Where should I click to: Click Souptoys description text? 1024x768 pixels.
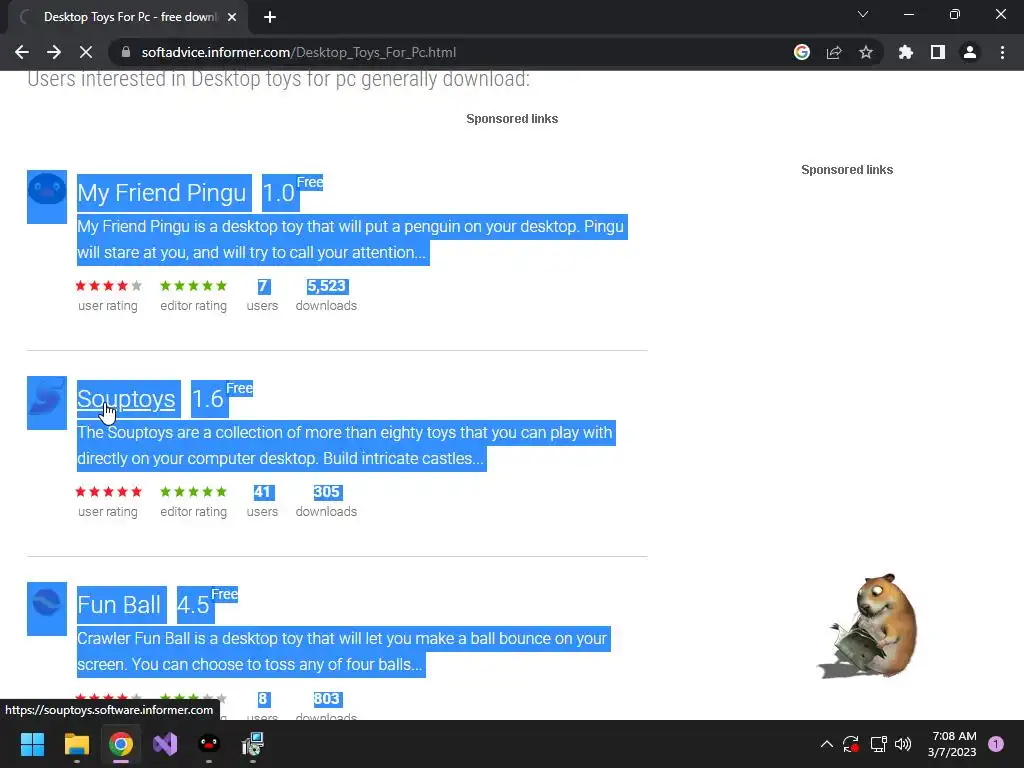pos(345,445)
